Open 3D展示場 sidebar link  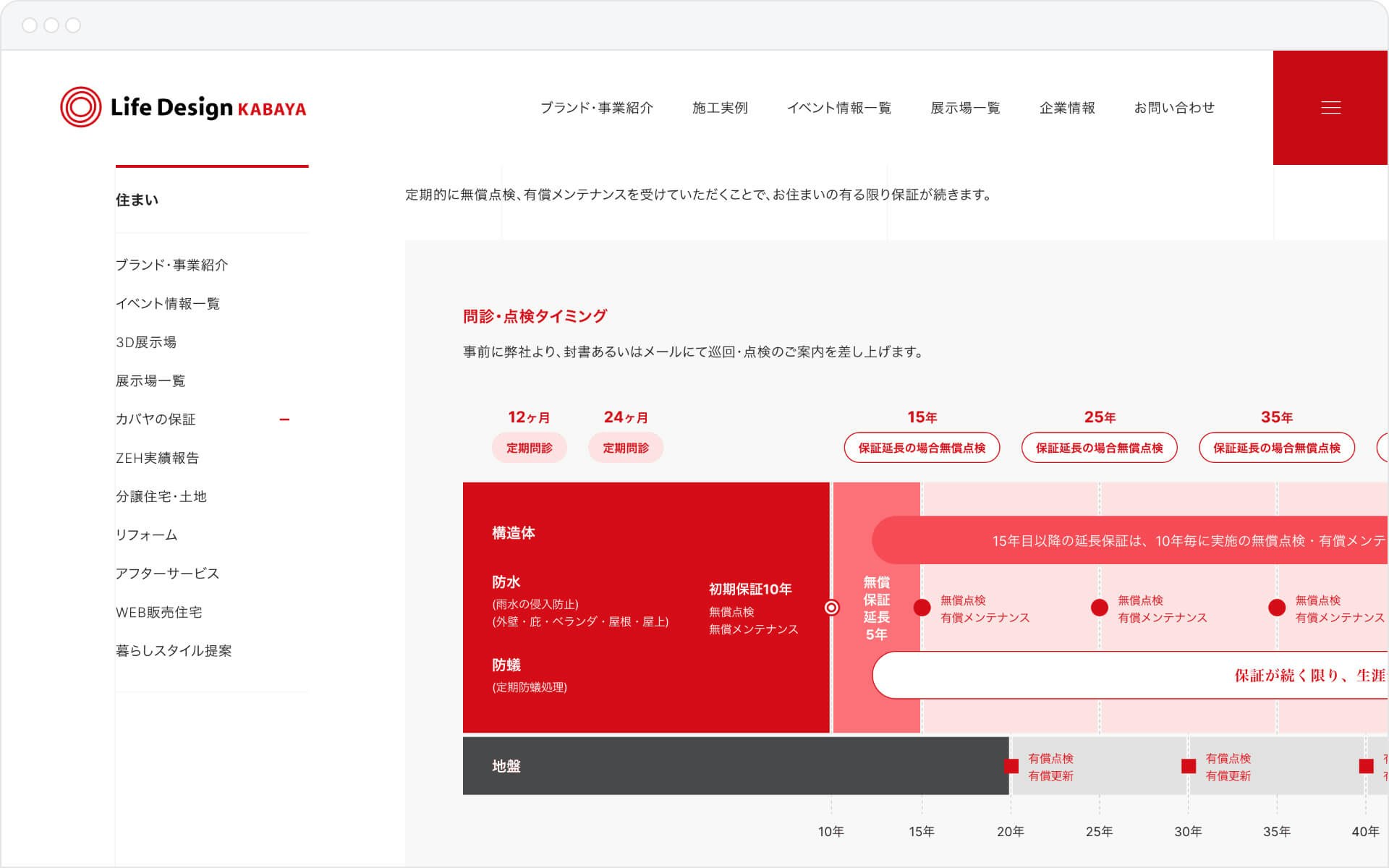pos(146,342)
